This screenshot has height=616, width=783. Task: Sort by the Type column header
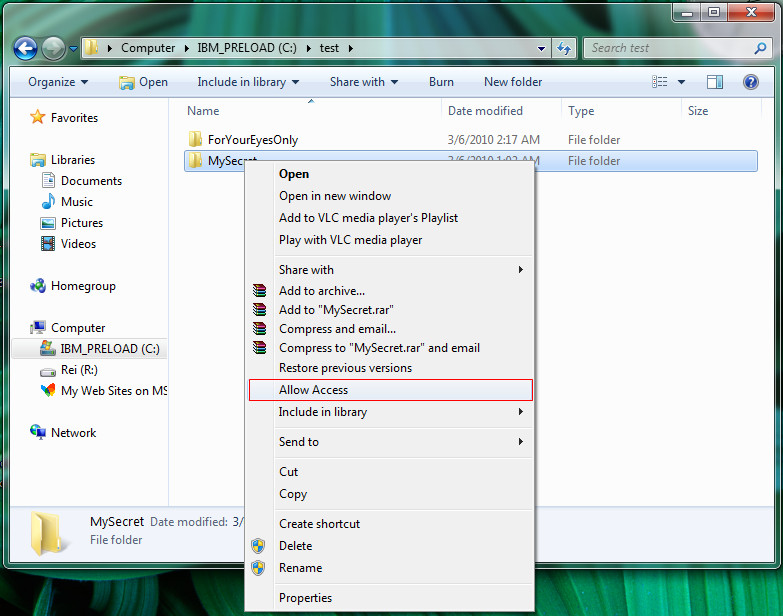[581, 111]
